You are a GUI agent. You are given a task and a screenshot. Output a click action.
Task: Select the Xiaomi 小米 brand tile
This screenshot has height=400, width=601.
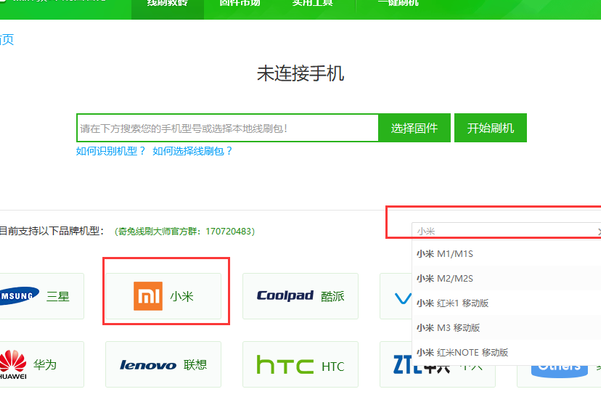point(164,296)
